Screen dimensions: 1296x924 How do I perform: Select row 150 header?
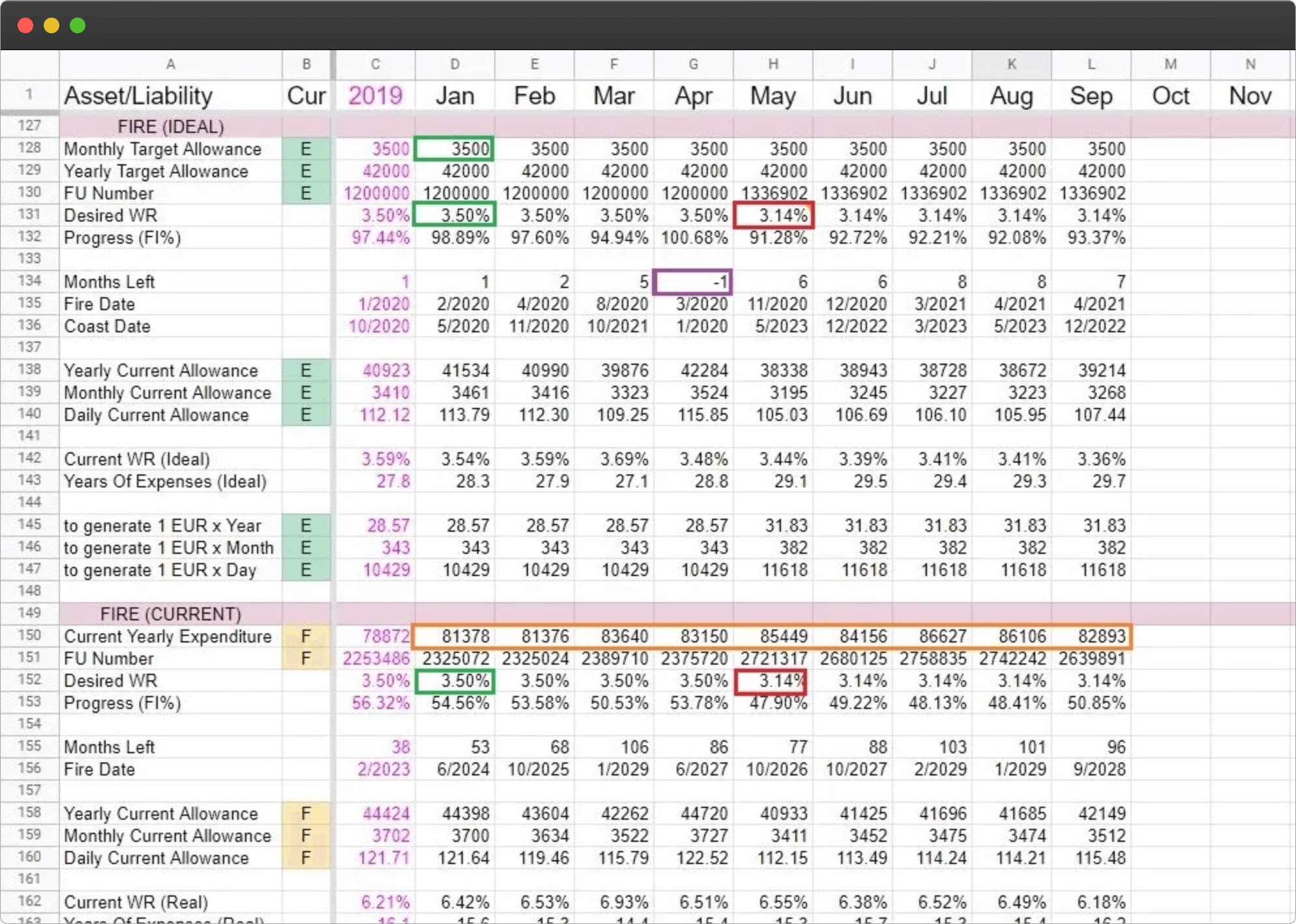coord(29,635)
